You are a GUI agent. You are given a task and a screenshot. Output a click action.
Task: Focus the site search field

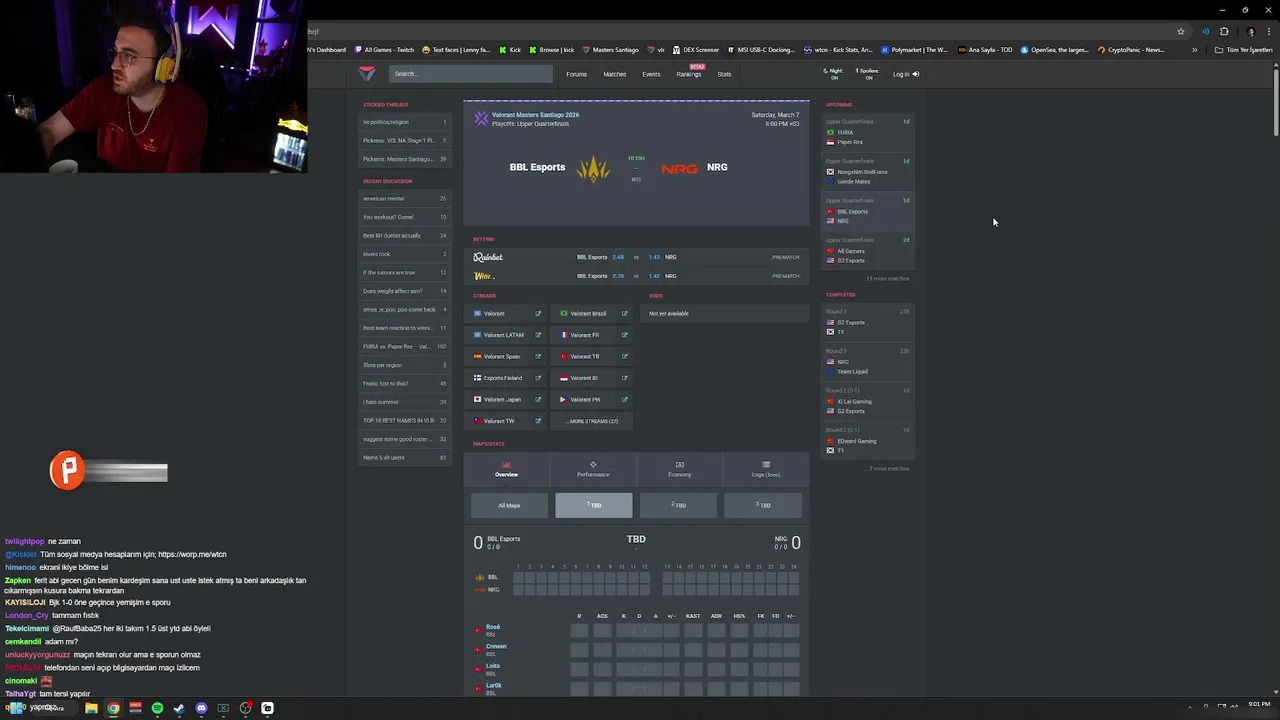[x=470, y=73]
